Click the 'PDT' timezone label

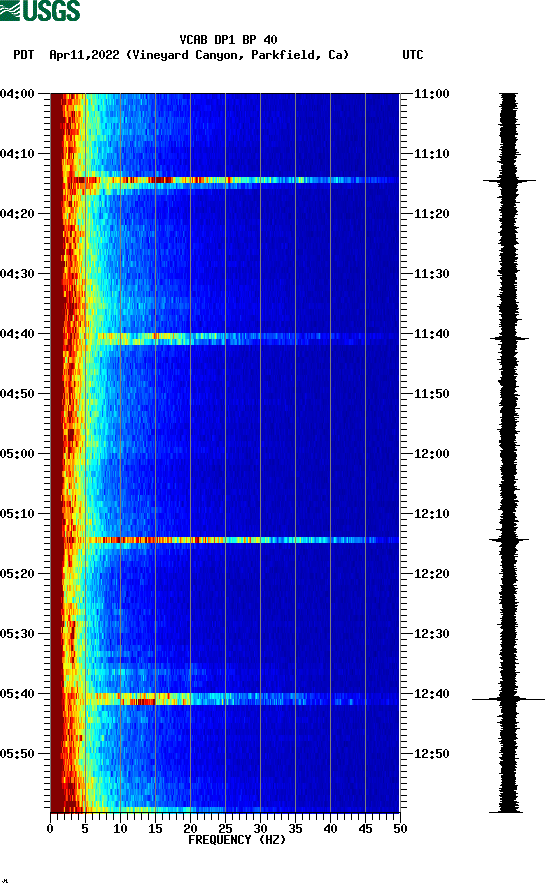23,55
